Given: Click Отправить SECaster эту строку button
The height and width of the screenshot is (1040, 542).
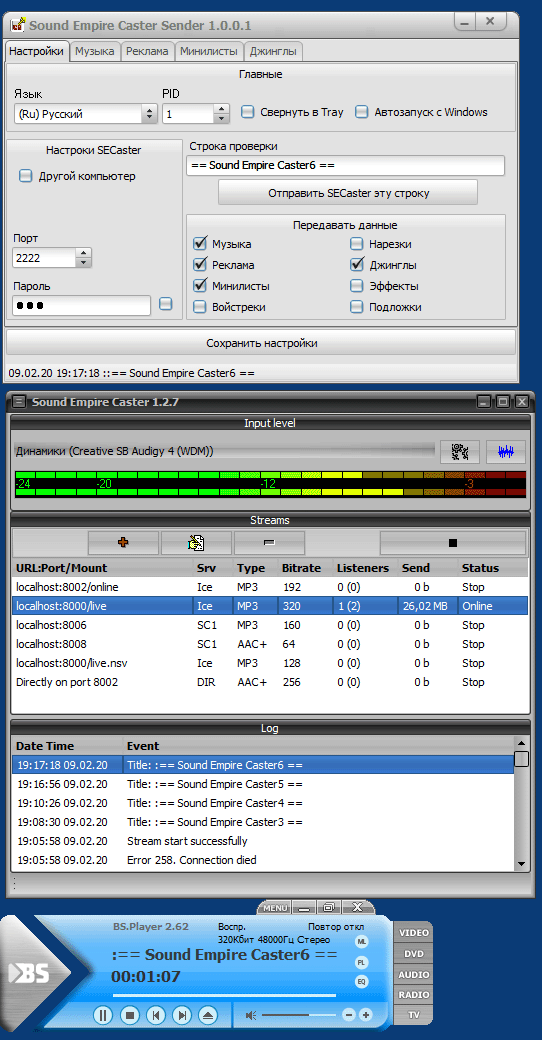Looking at the screenshot, I should [x=348, y=193].
